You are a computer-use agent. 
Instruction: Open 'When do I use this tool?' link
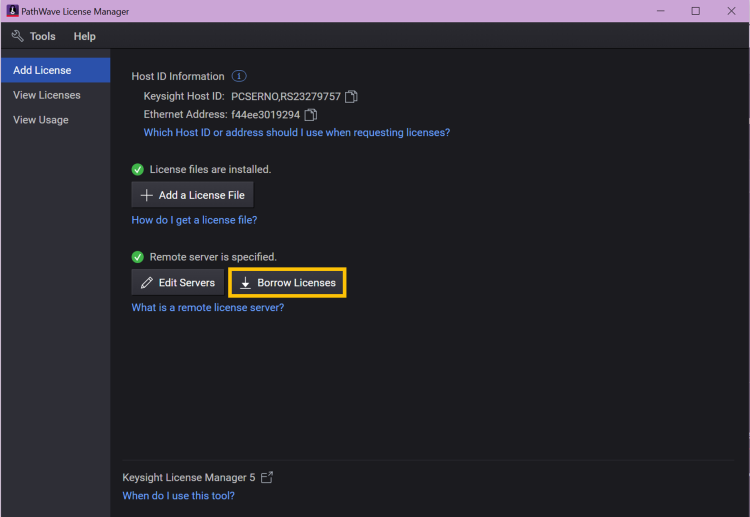(x=178, y=495)
